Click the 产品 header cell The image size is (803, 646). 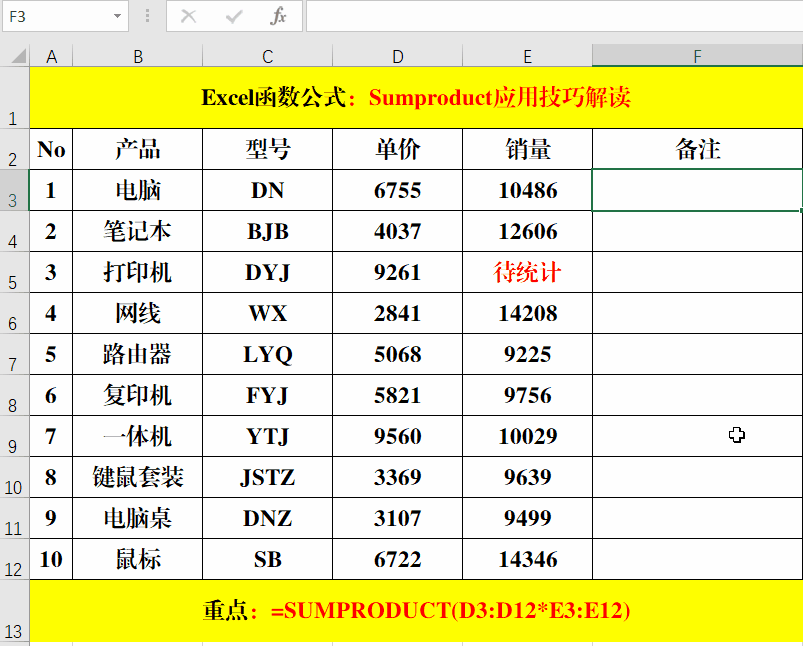pos(138,149)
